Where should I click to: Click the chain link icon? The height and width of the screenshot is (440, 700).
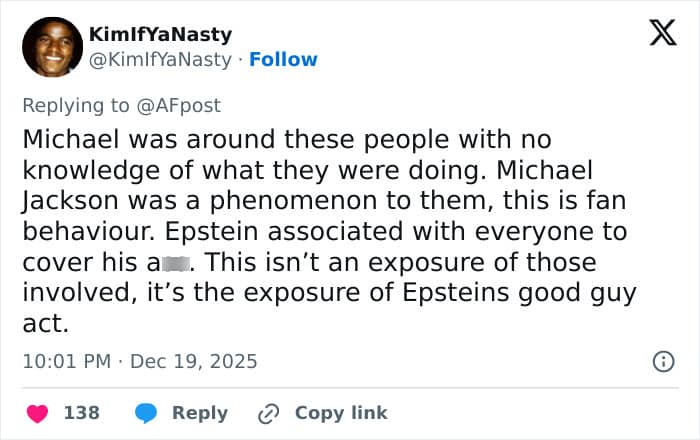click(268, 413)
